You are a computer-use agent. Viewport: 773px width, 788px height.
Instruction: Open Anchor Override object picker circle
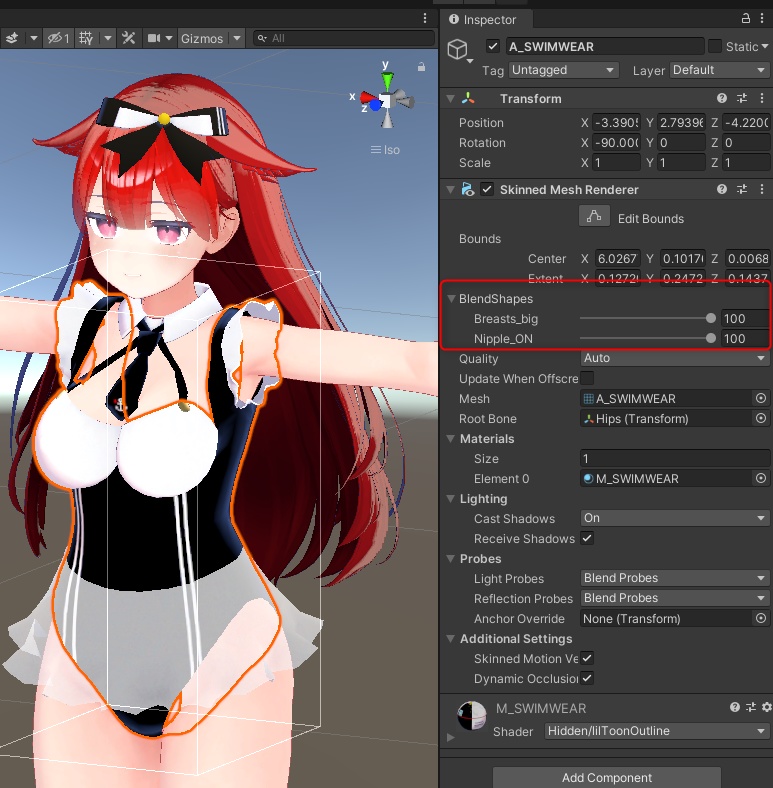[761, 618]
